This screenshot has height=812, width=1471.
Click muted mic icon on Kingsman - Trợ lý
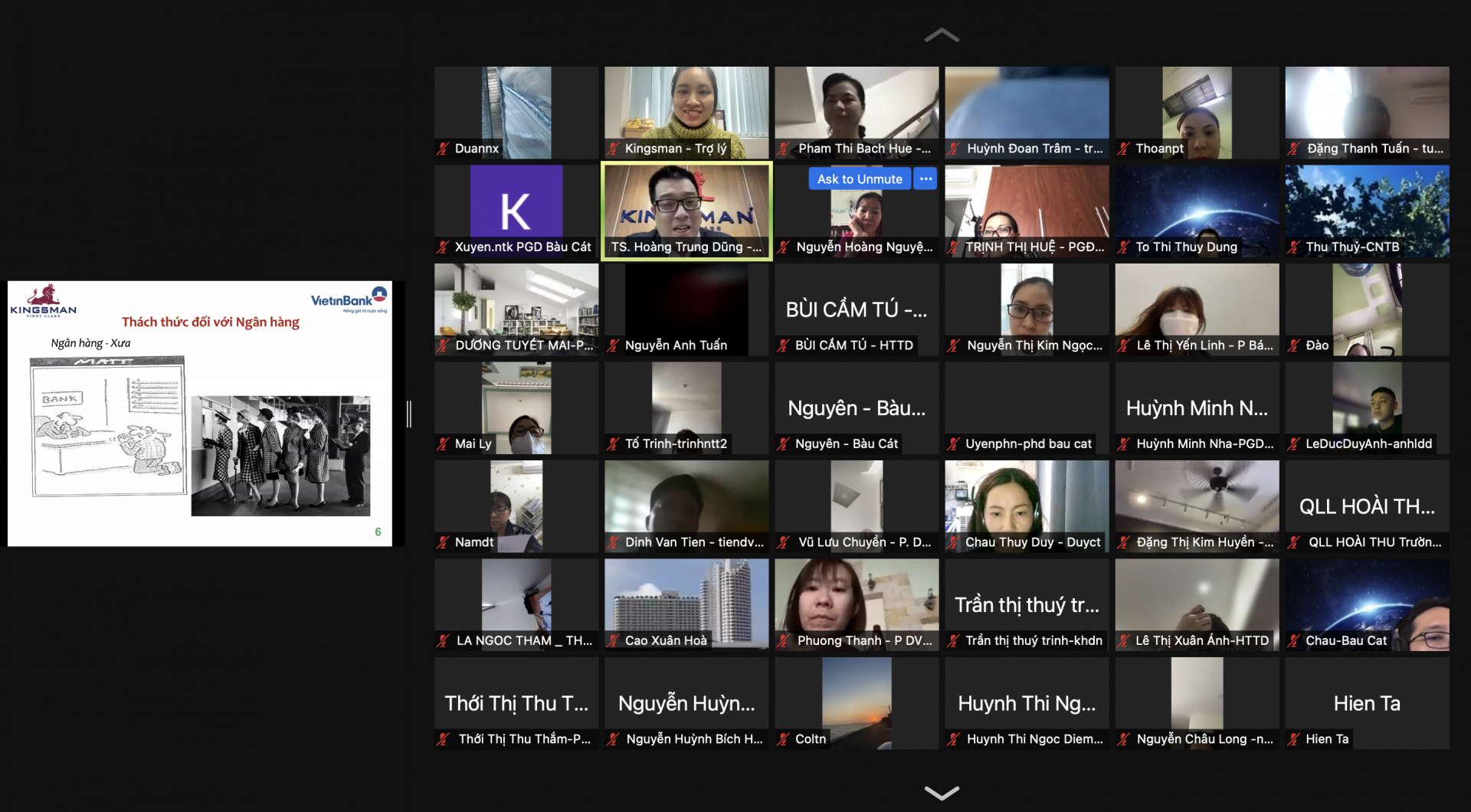tap(613, 149)
